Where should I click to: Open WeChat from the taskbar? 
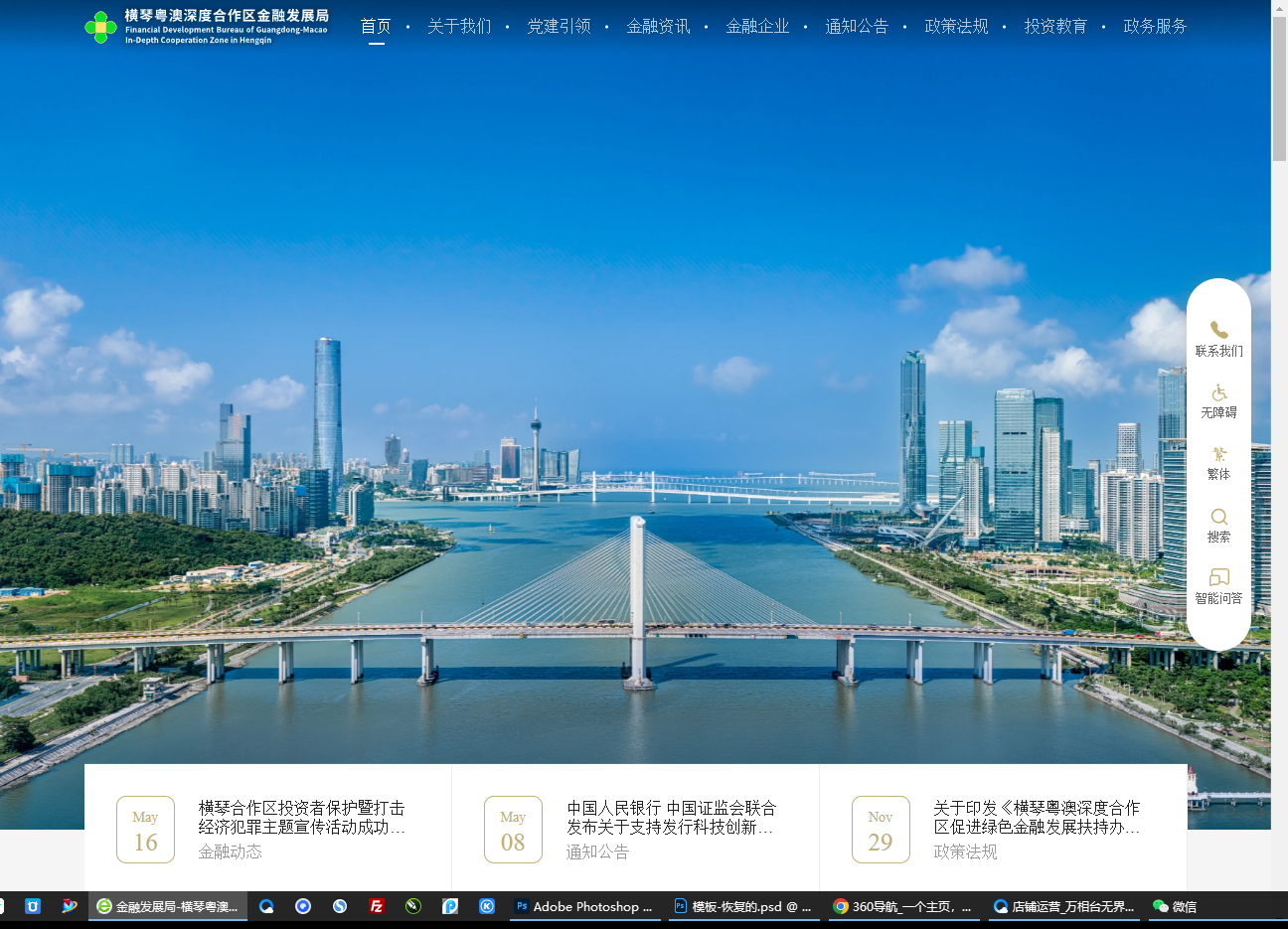(x=1176, y=907)
